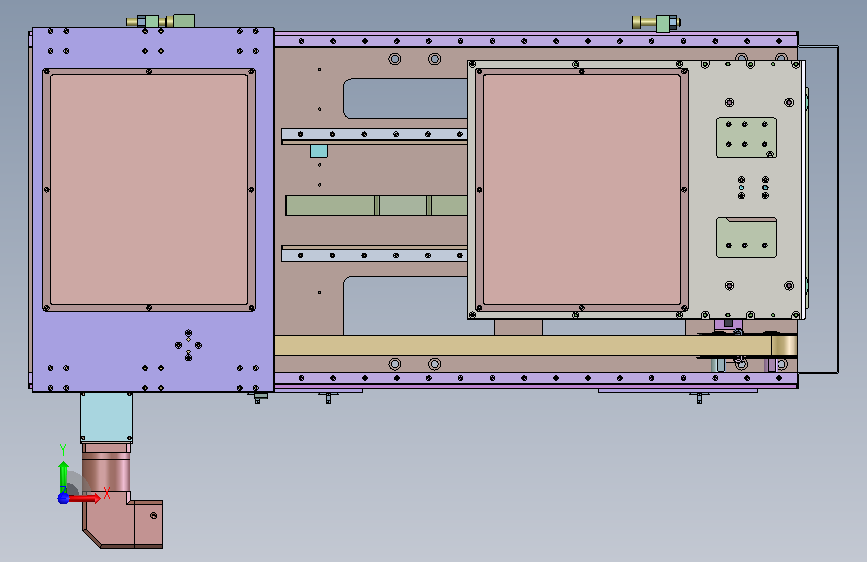867x562 pixels.
Task: Pick the bolt assembly at the top right
Action: (656, 23)
